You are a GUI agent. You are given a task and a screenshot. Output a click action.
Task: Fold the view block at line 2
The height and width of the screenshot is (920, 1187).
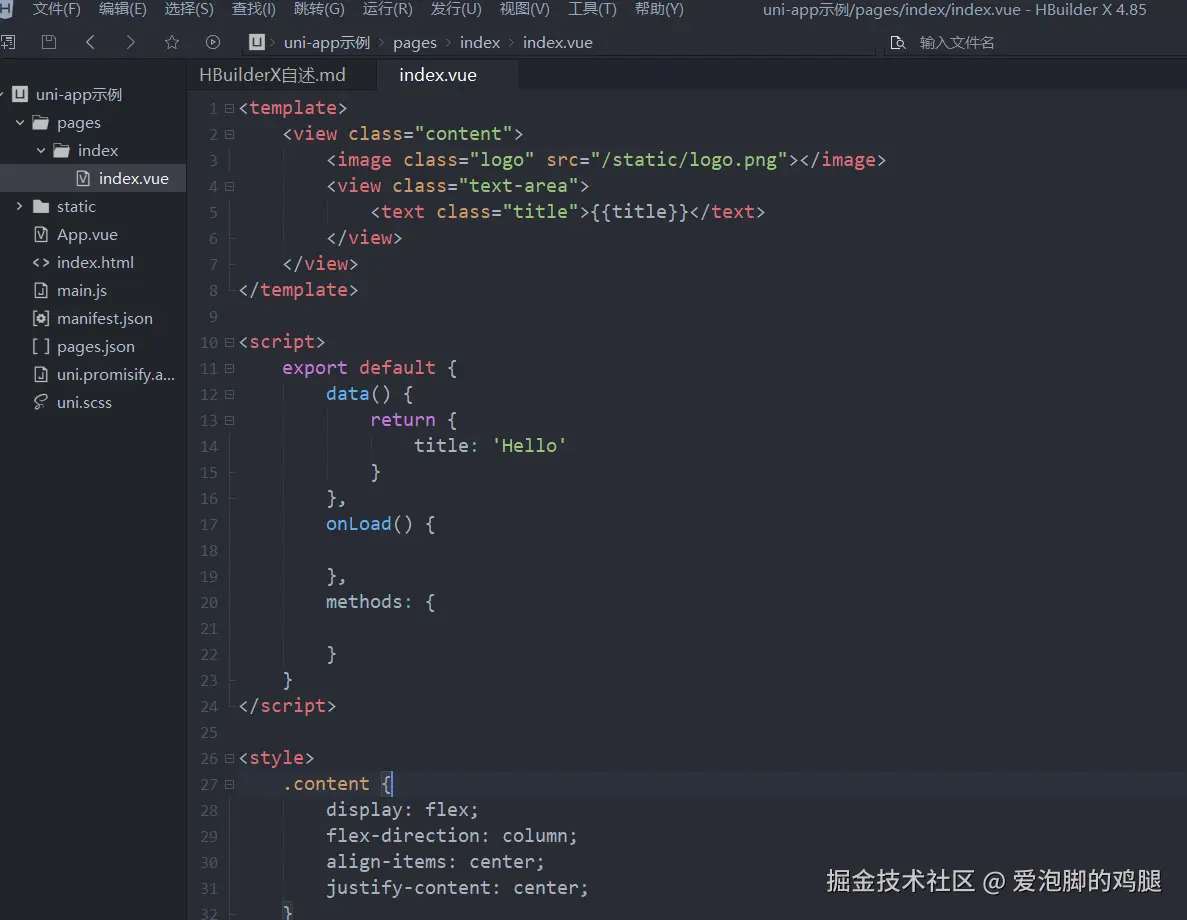pos(229,134)
